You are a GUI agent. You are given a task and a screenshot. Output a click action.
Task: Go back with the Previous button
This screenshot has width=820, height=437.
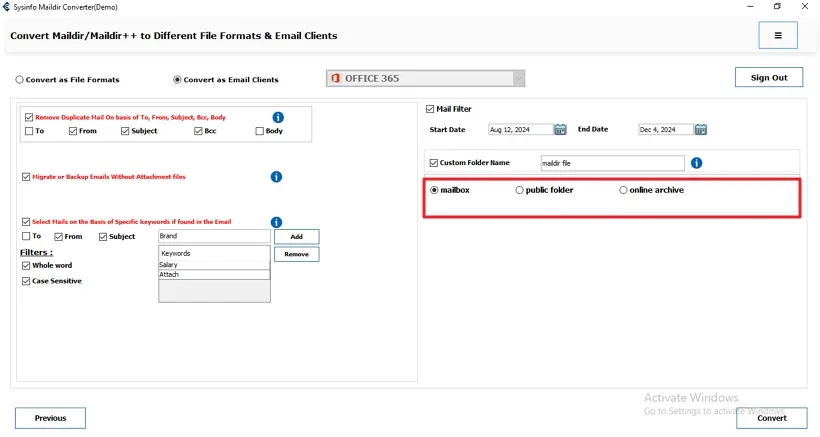[x=50, y=418]
